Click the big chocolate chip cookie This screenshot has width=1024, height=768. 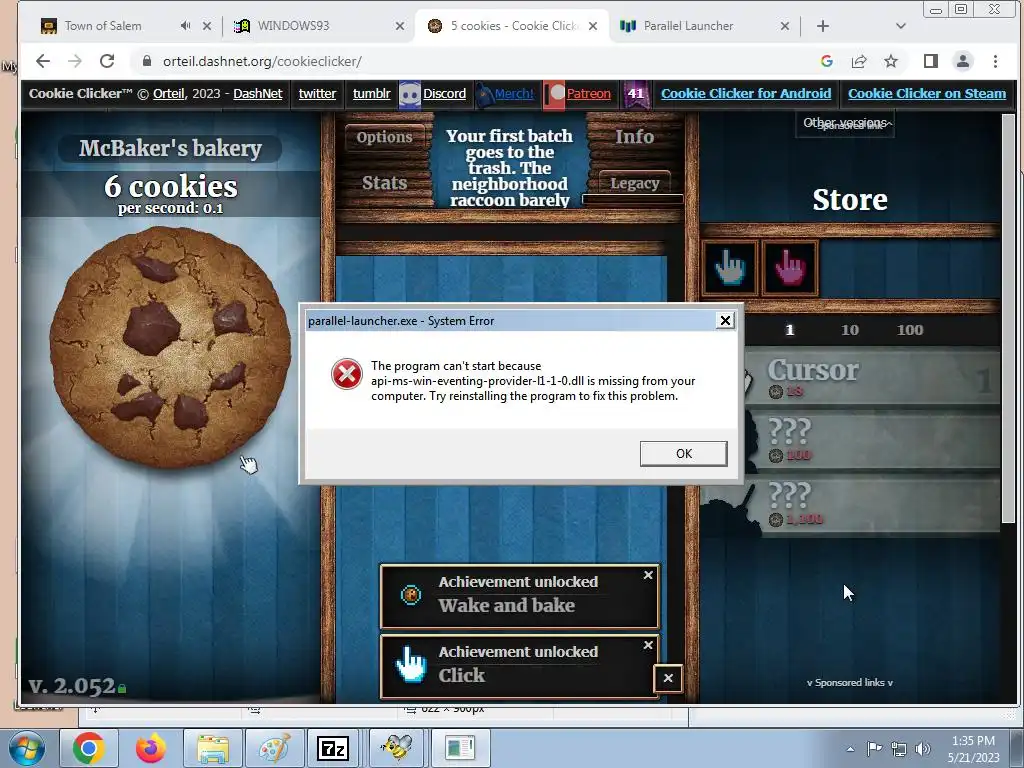pyautogui.click(x=170, y=347)
